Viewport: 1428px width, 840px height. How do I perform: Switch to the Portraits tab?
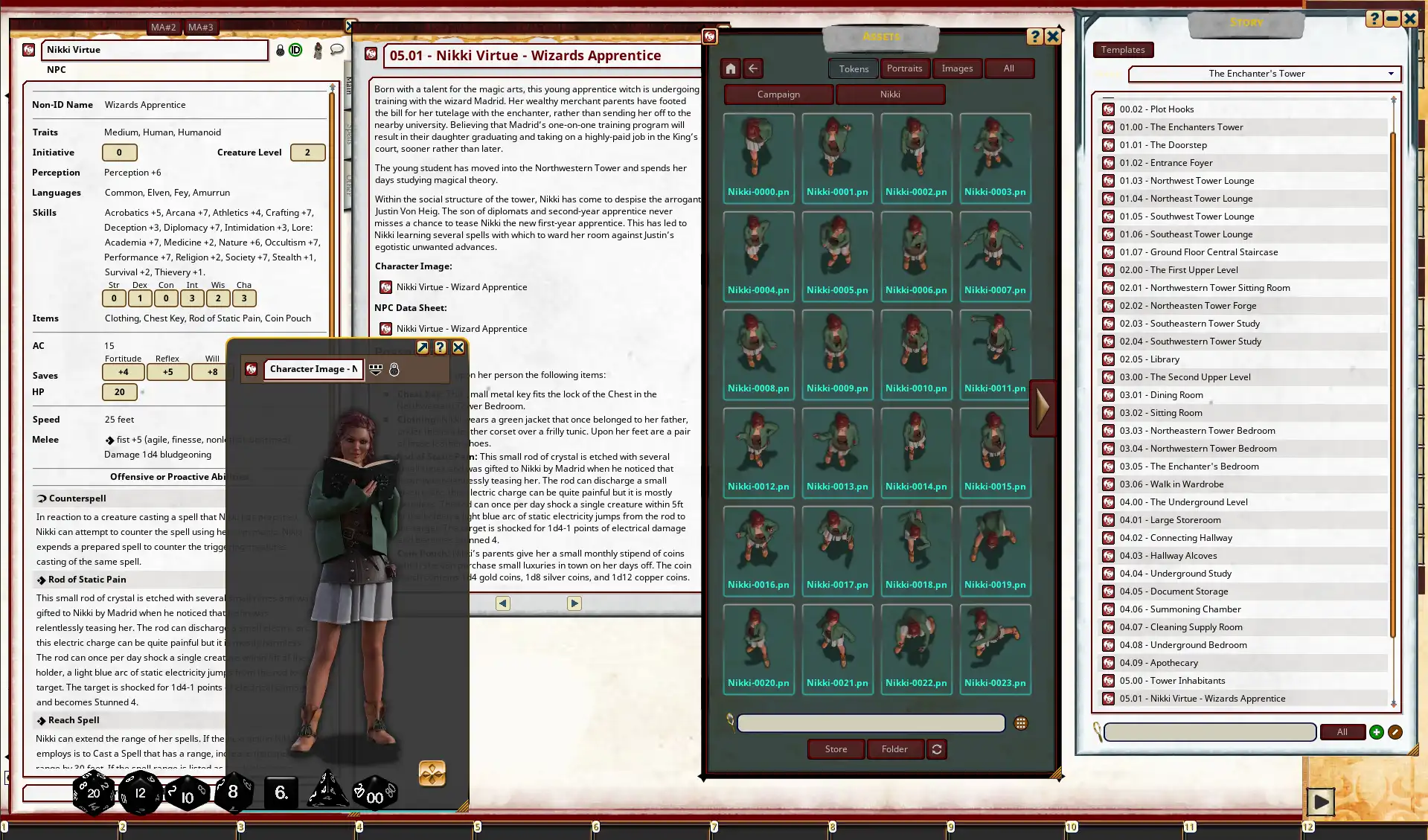tap(904, 68)
